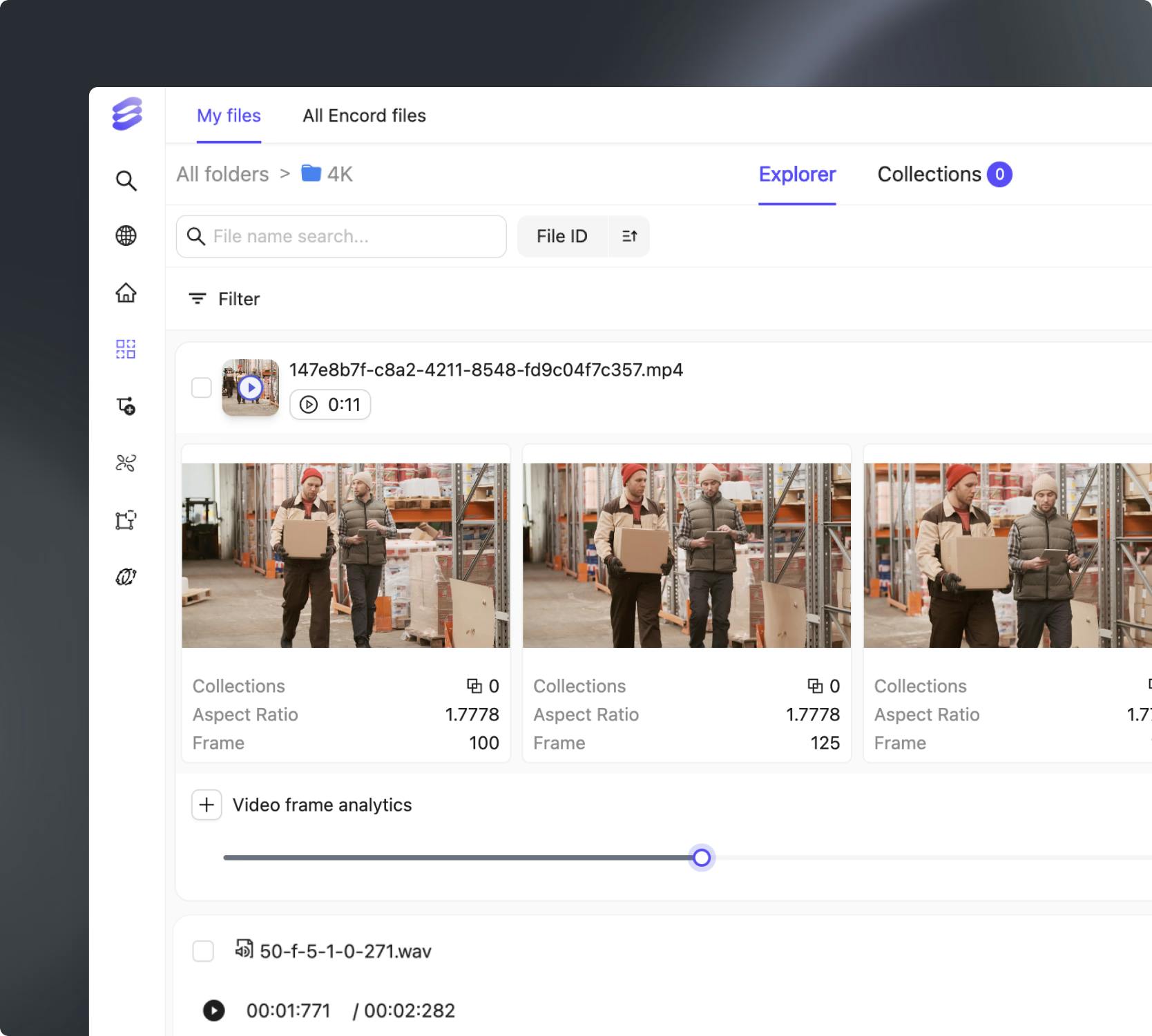Toggle the sort order icon beside File ID
The width and height of the screenshot is (1152, 1036).
tap(629, 236)
